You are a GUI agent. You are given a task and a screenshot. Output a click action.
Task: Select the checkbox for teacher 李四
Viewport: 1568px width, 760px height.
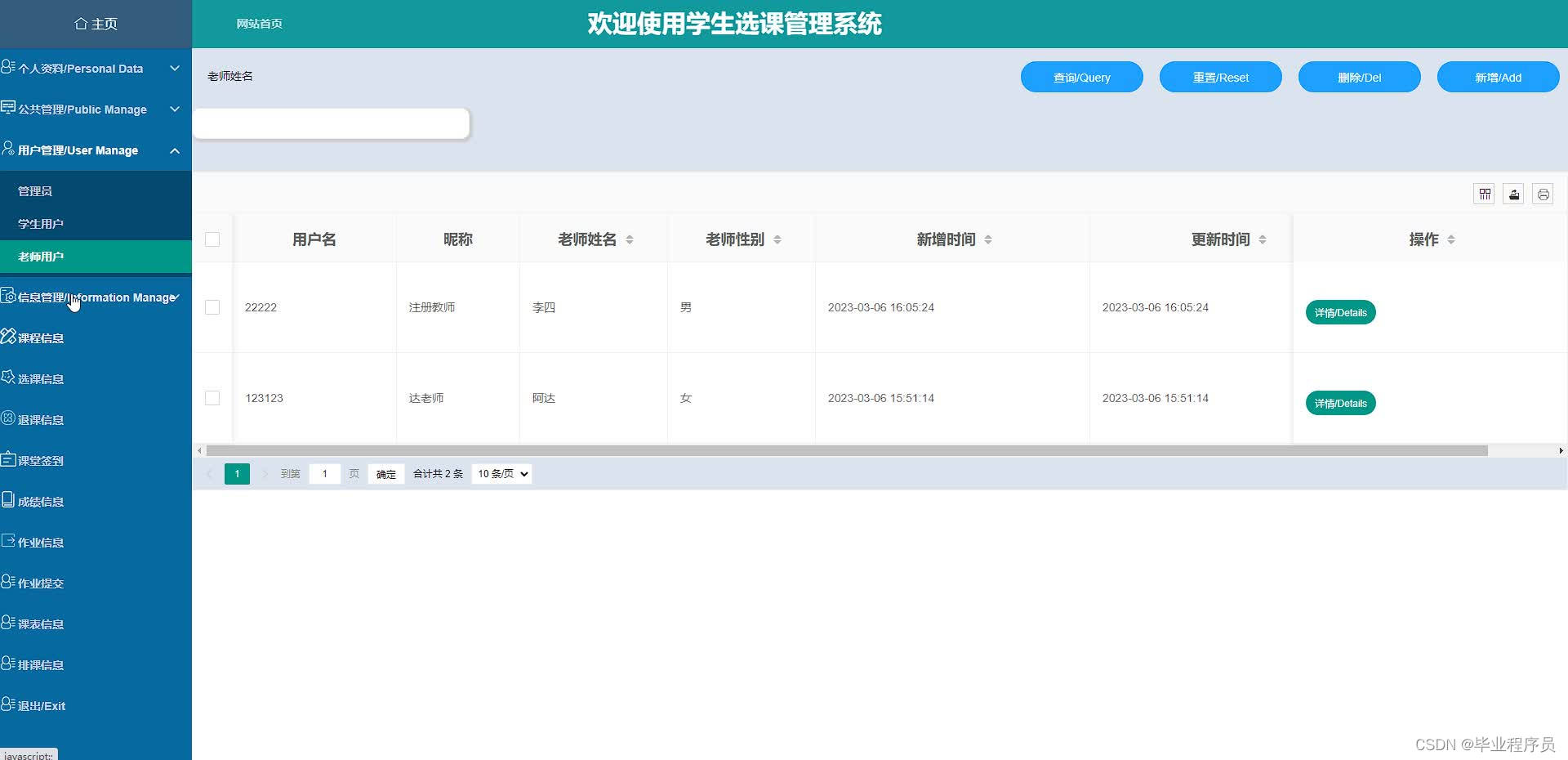212,307
